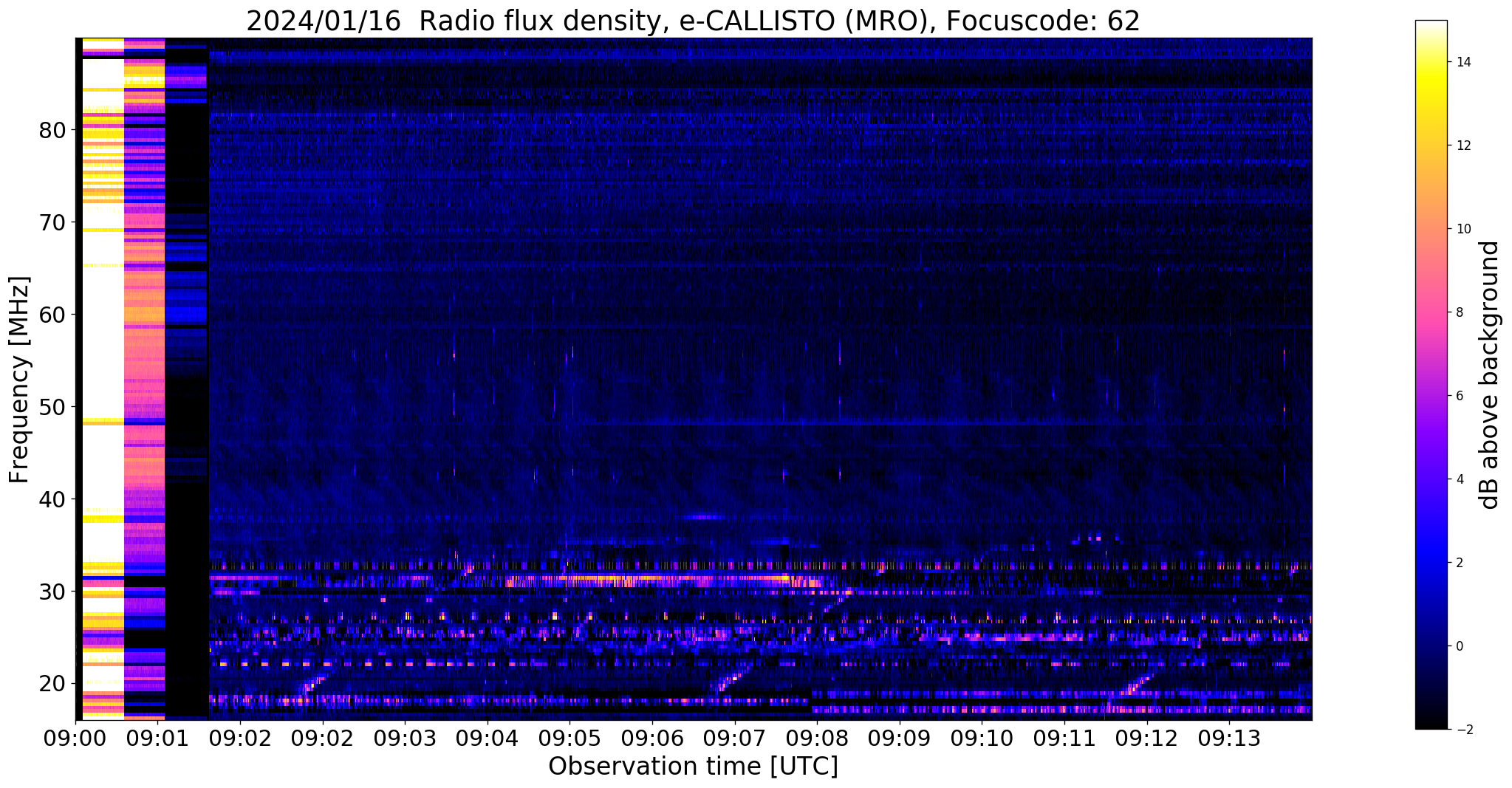The width and height of the screenshot is (1512, 788).
Task: Click the plot title with date 2024/01/16
Action: (x=693, y=21)
